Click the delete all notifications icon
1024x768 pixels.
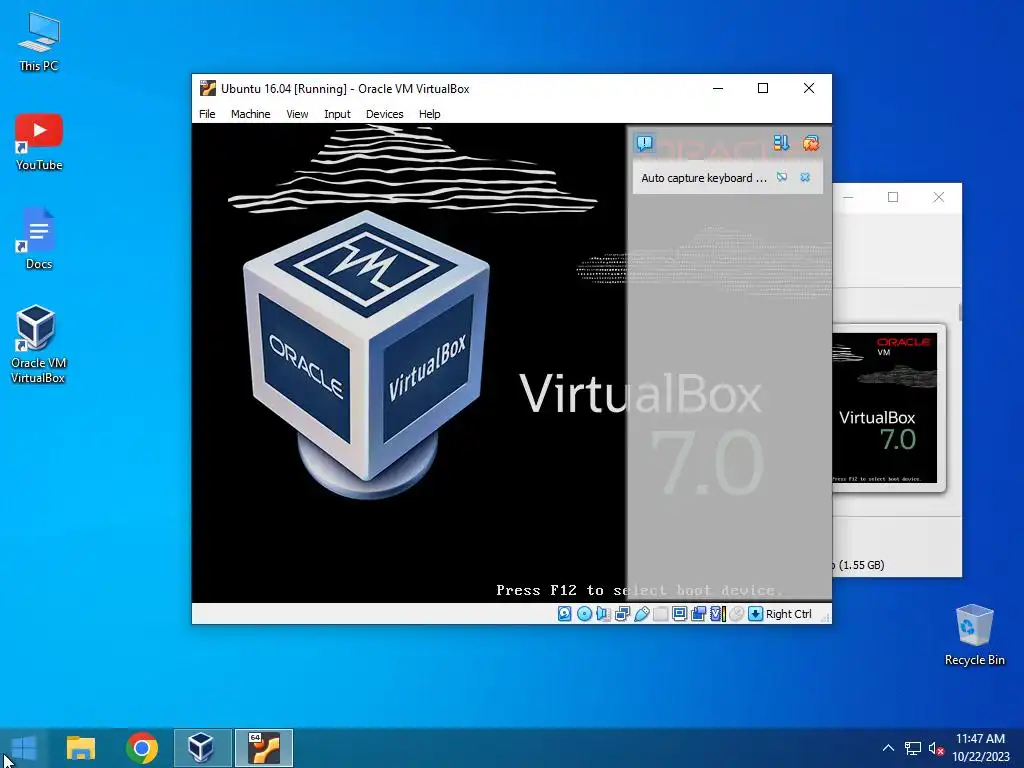click(x=810, y=143)
